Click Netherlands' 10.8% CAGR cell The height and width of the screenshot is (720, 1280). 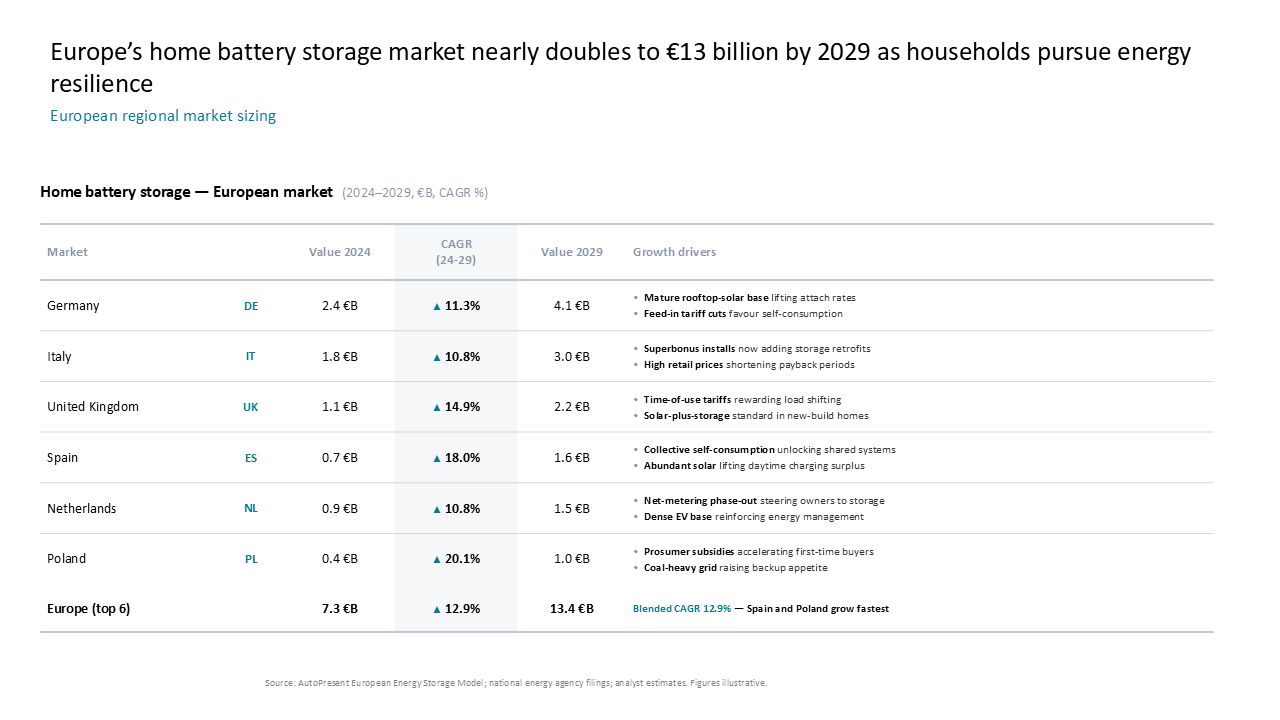point(456,509)
